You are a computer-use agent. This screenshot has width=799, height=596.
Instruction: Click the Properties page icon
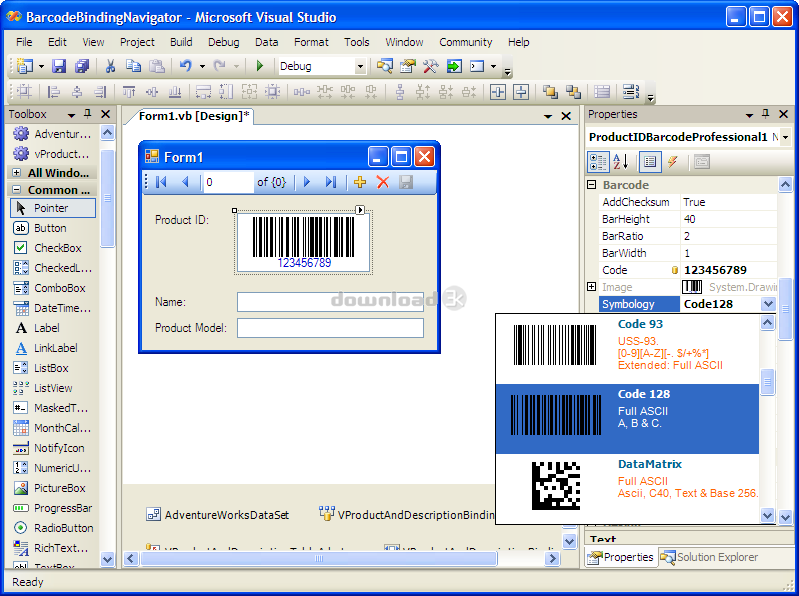click(650, 162)
